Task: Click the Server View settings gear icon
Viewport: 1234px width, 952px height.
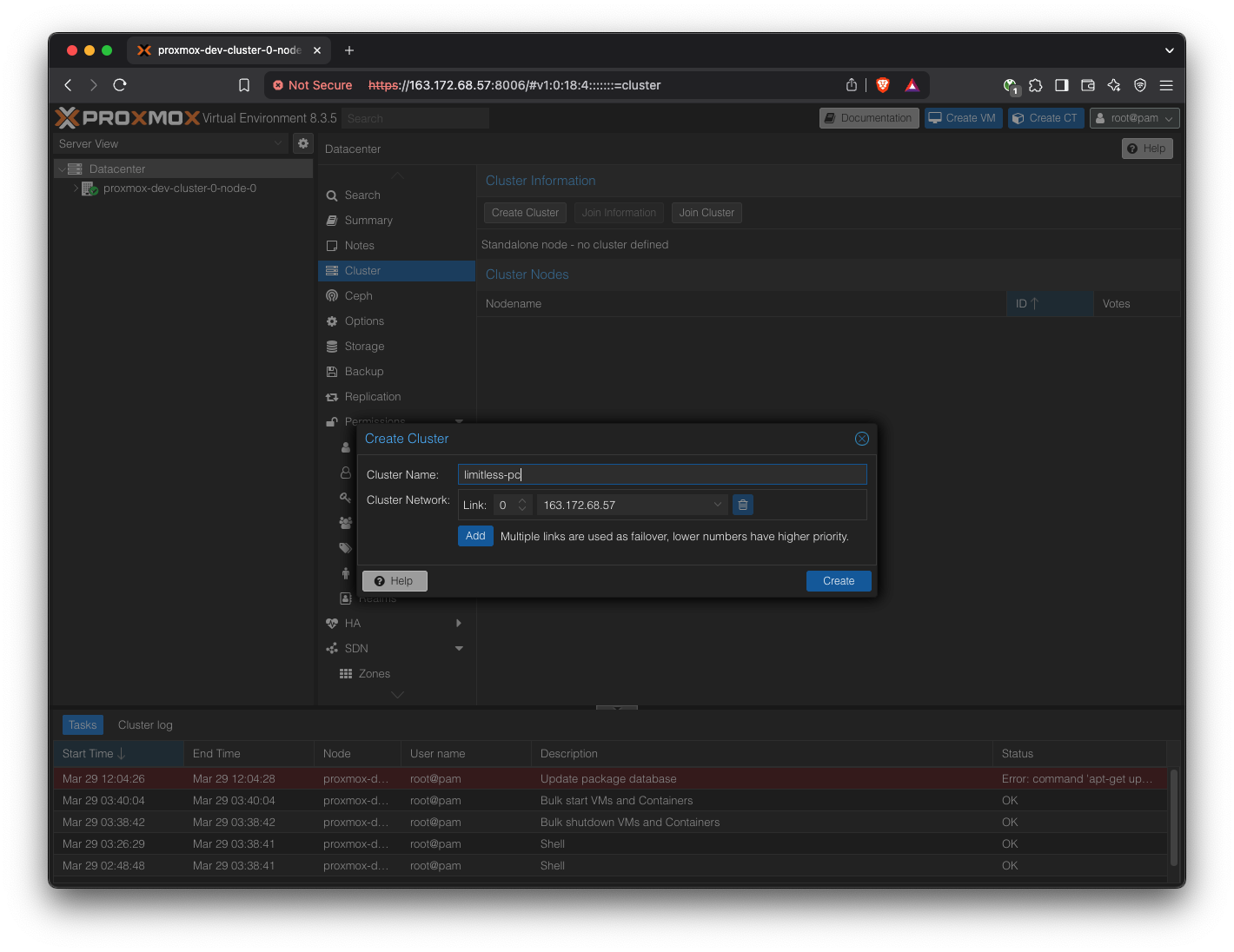Action: click(303, 143)
